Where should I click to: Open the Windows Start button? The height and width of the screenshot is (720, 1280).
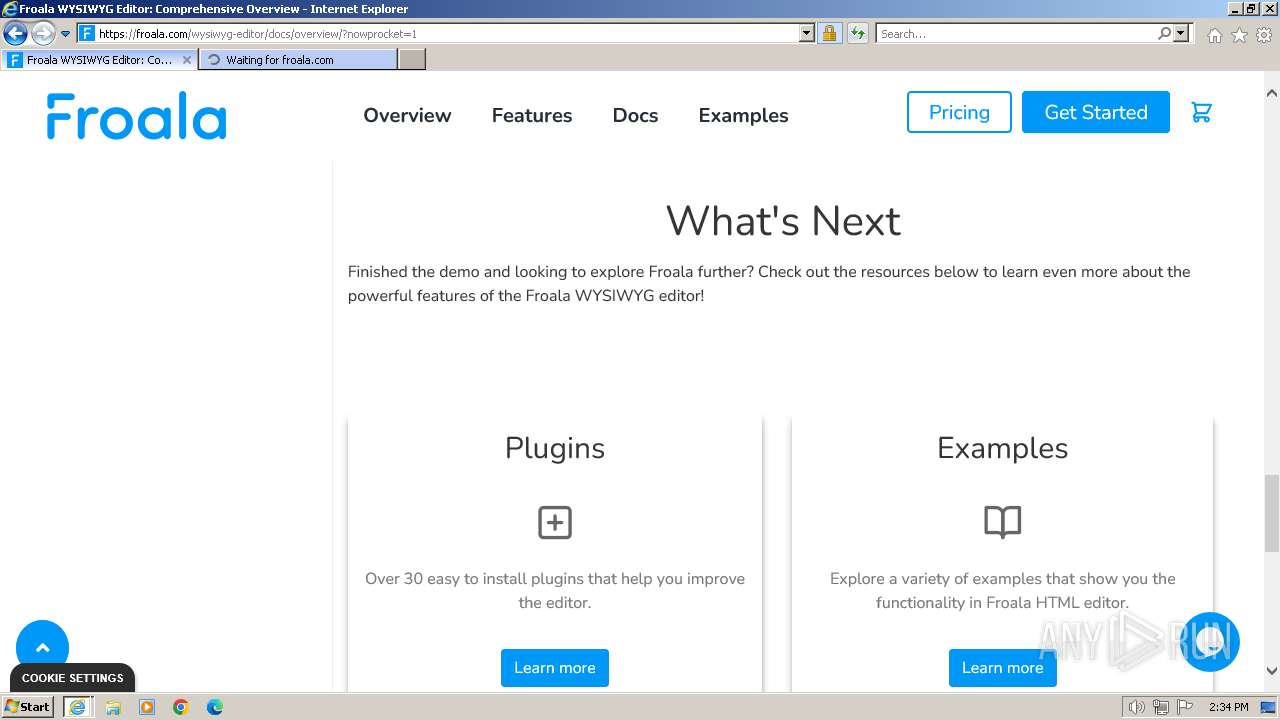[x=28, y=707]
